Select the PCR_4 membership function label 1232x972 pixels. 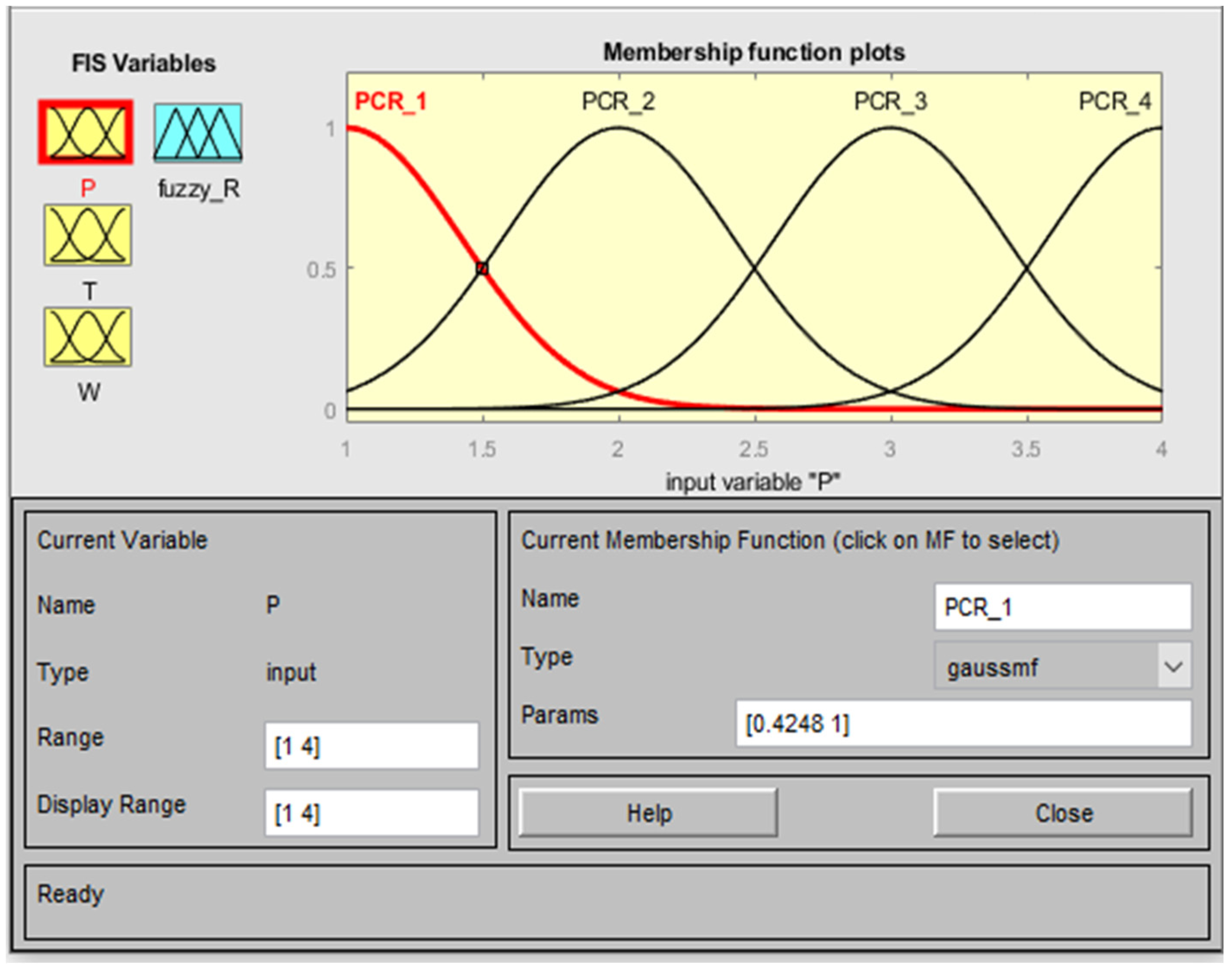point(1114,102)
